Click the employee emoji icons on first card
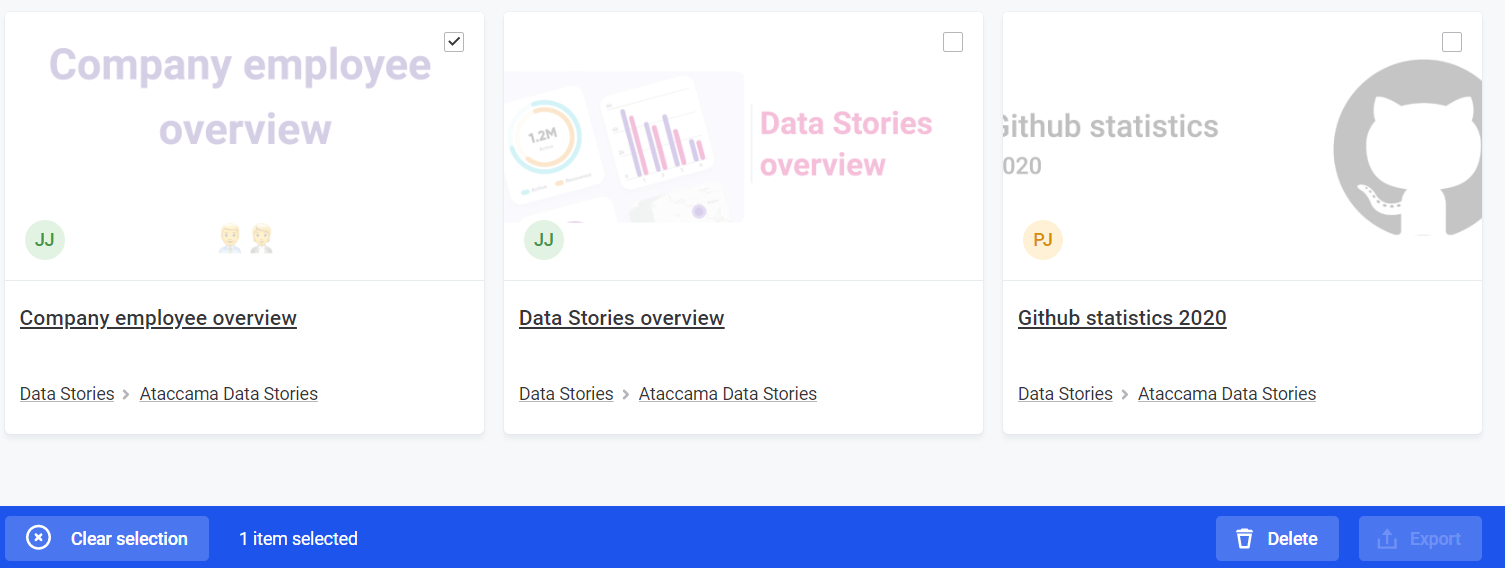The image size is (1505, 568). click(x=246, y=238)
